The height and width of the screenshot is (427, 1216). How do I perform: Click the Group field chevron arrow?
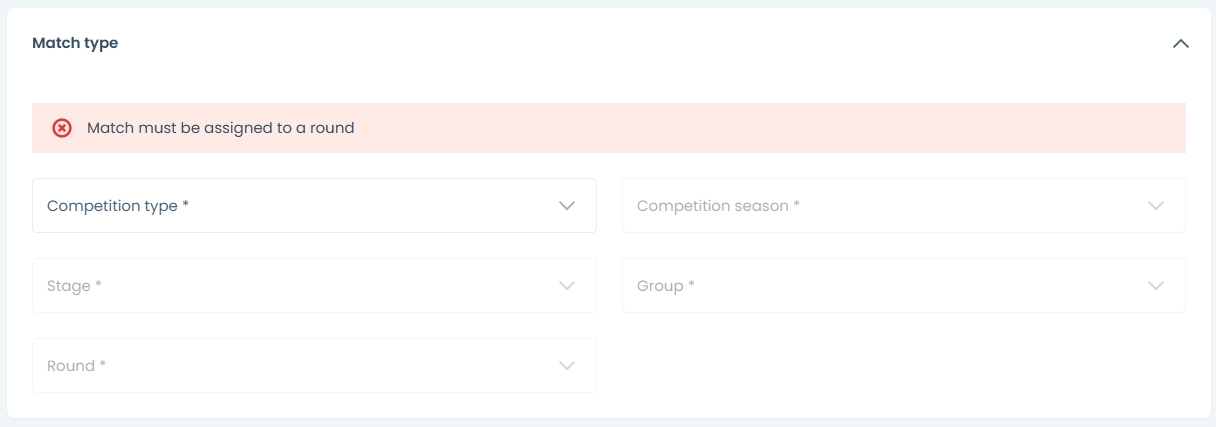coord(1156,286)
